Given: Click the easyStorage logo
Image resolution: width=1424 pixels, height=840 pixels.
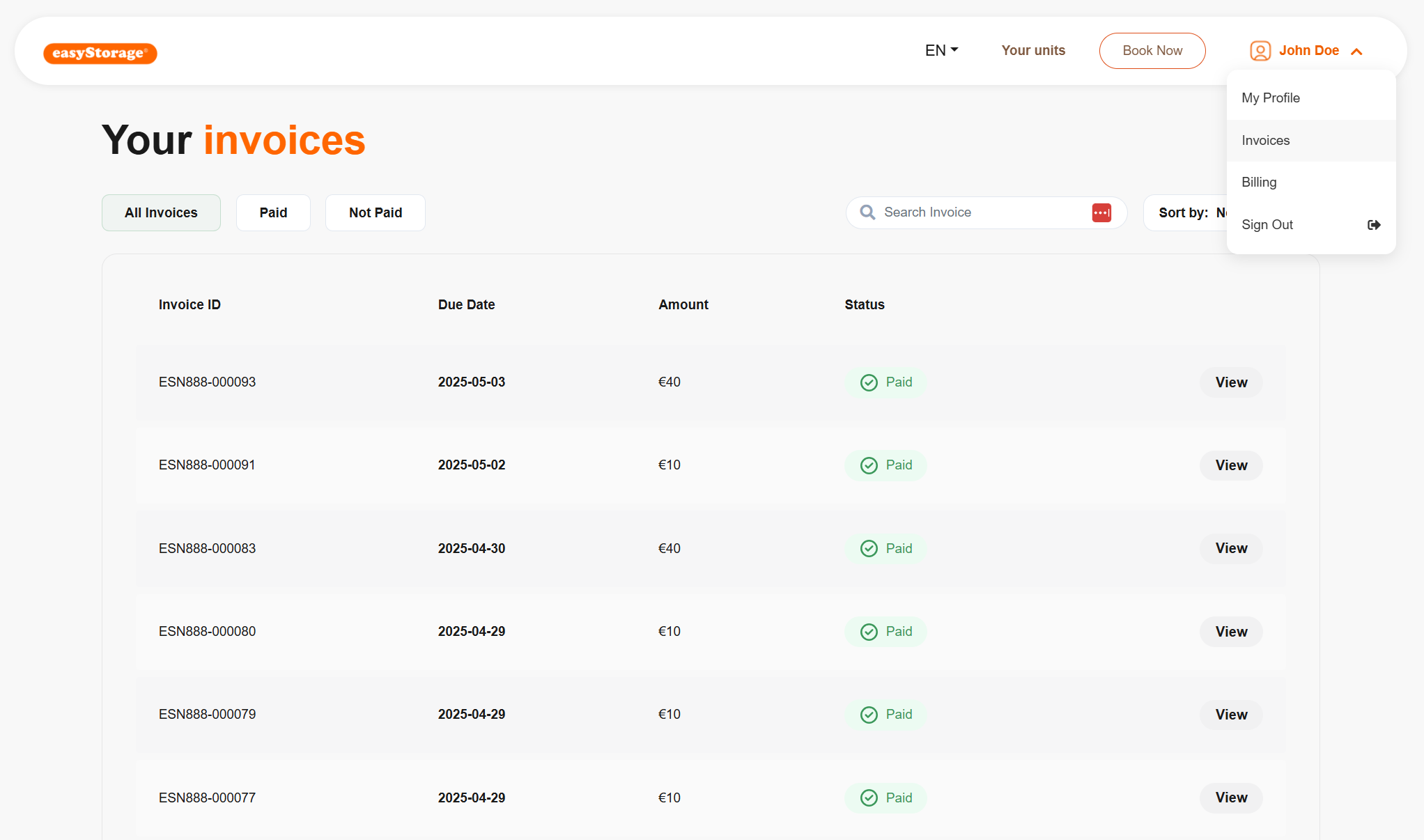Looking at the screenshot, I should [x=100, y=53].
